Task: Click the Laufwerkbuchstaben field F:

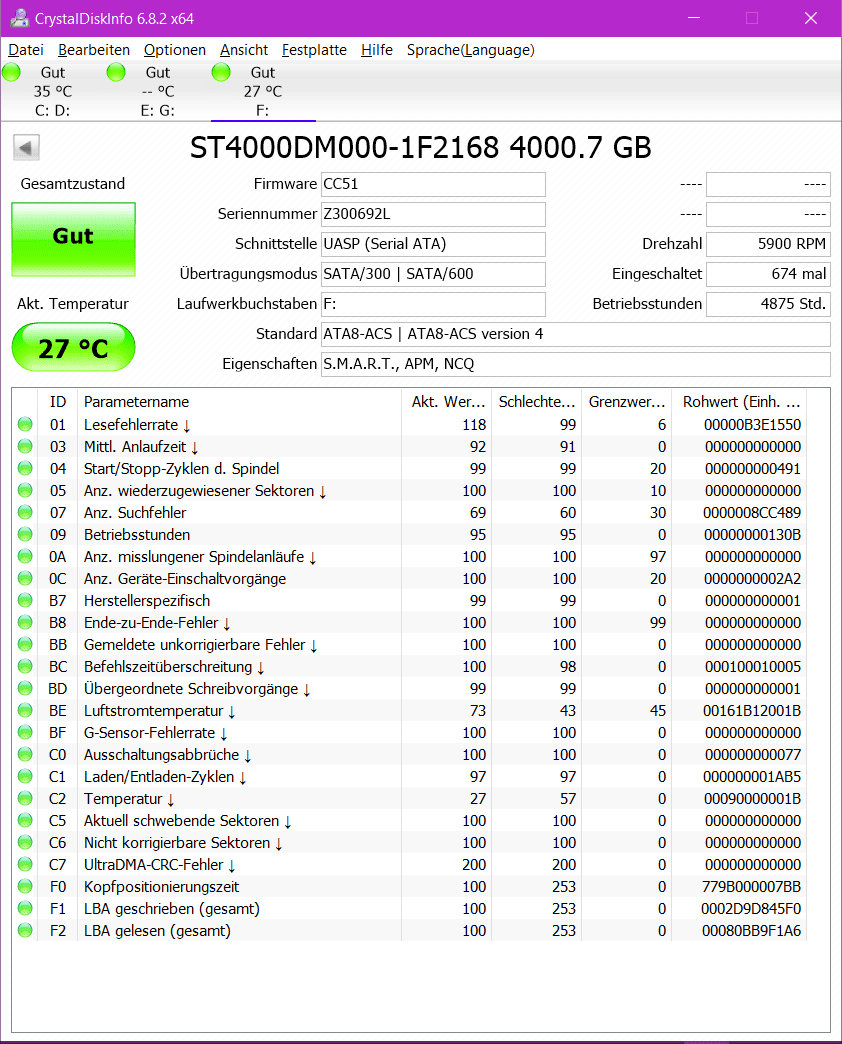Action: (433, 304)
